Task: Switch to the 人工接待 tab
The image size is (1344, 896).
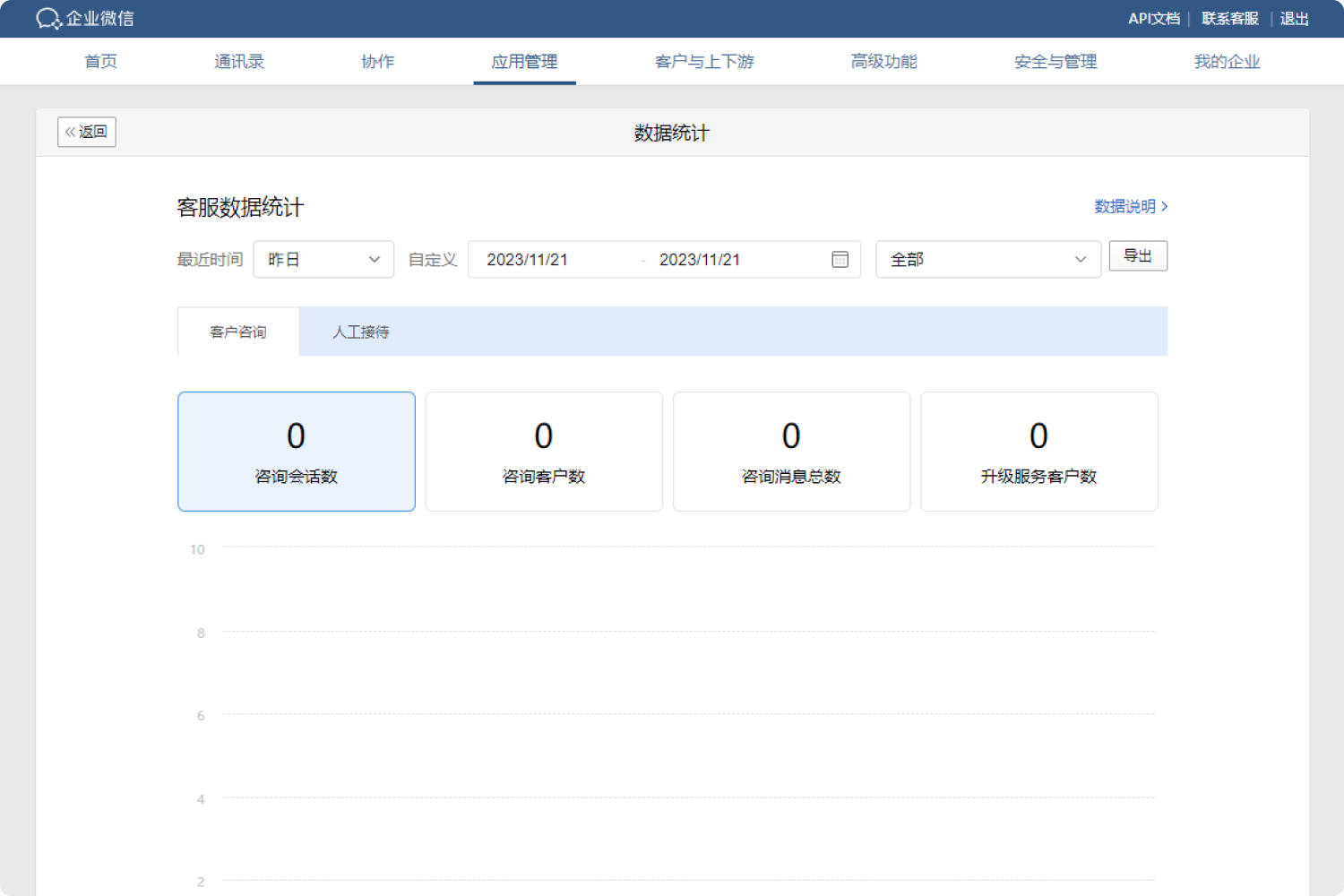Action: coord(361,332)
